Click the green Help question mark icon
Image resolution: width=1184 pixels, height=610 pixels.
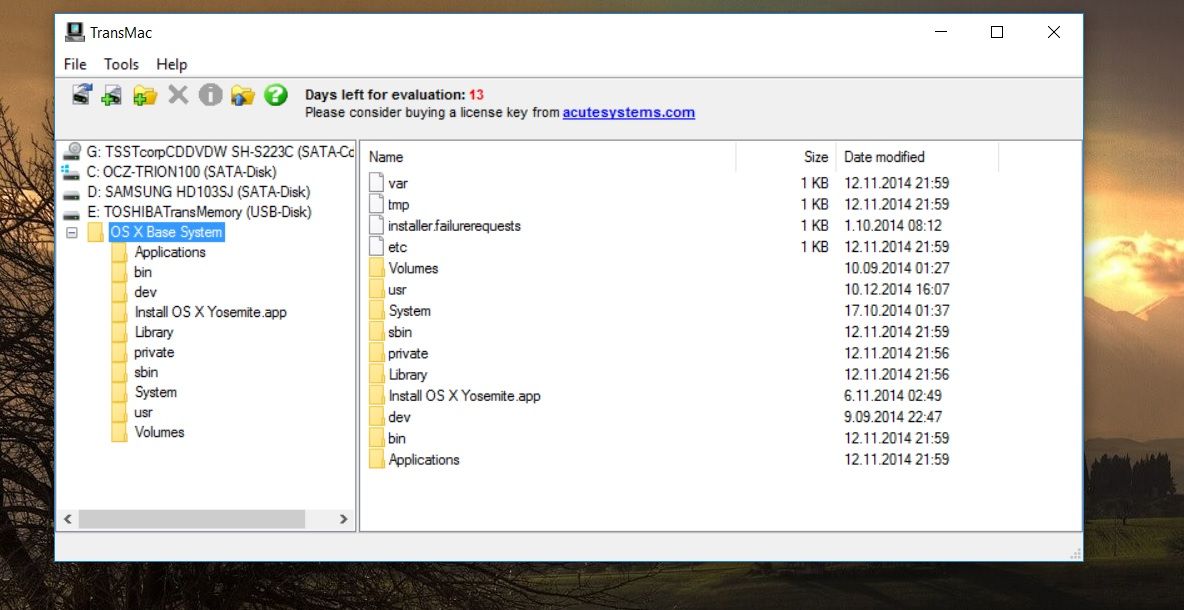[x=276, y=94]
